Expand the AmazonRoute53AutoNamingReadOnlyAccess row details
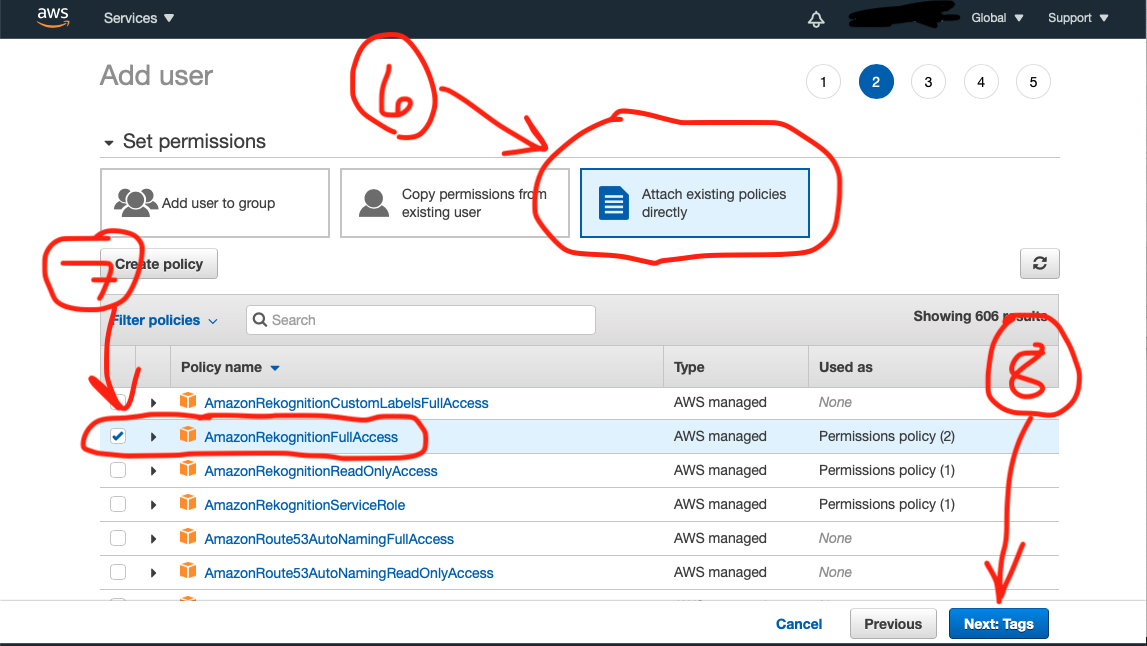Viewport: 1147px width, 646px height. tap(153, 573)
